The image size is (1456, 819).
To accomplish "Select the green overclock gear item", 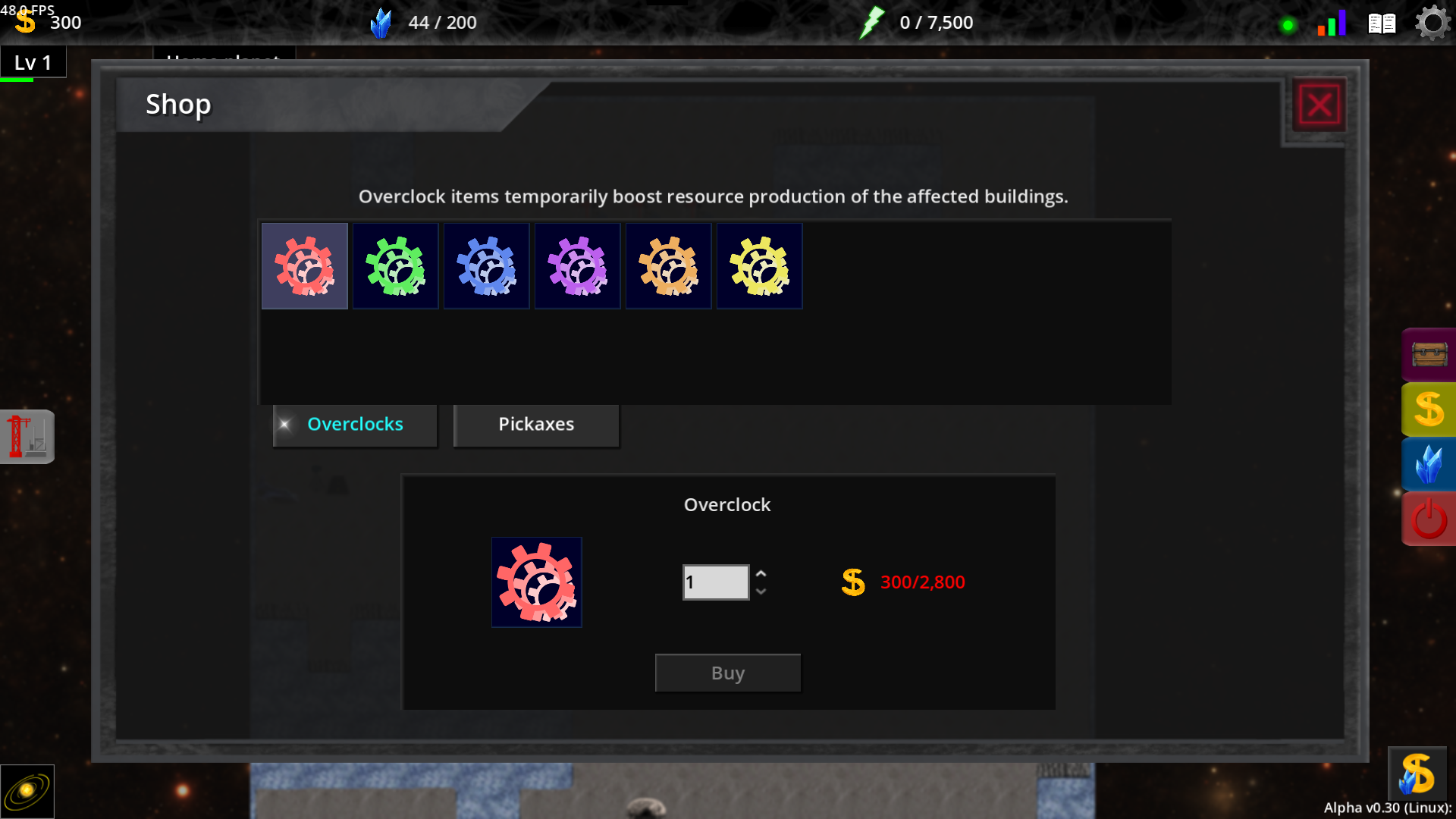I will pyautogui.click(x=396, y=266).
